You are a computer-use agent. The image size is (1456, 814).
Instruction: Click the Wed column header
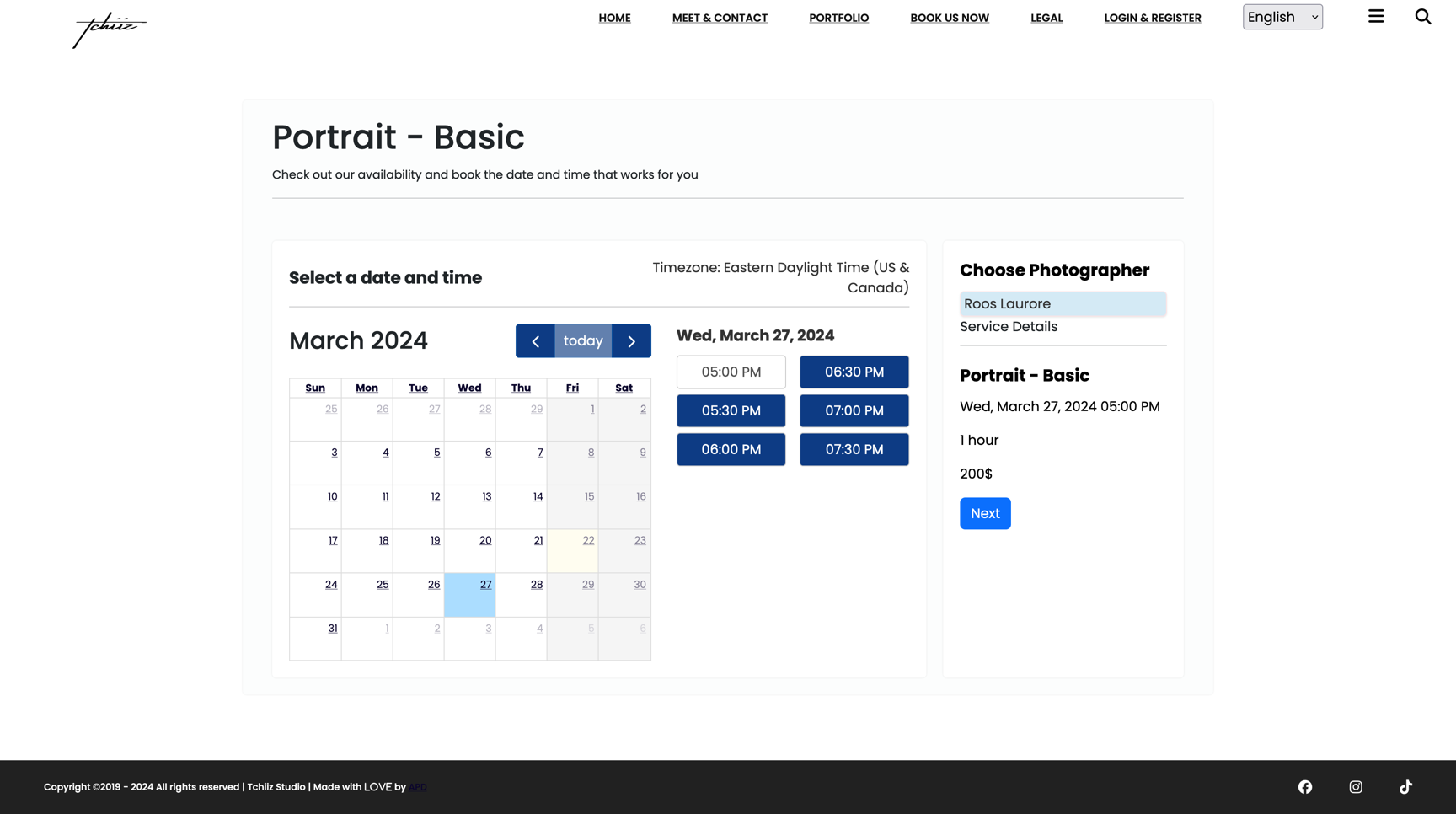click(469, 388)
